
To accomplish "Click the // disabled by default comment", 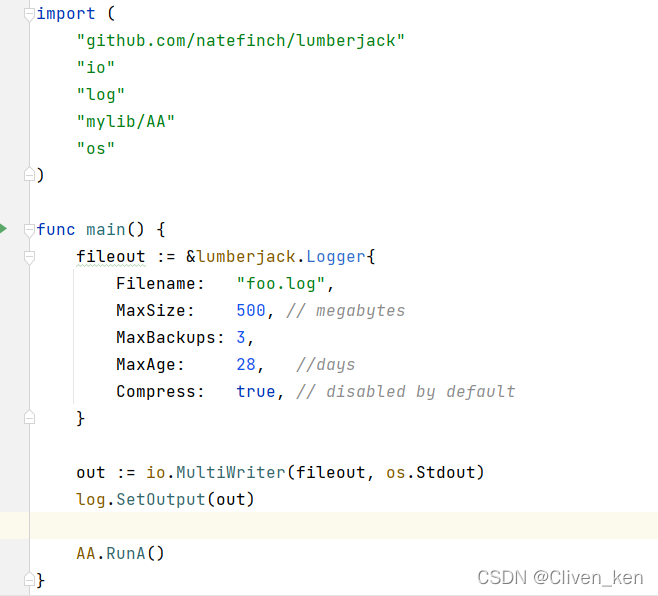I will (406, 392).
